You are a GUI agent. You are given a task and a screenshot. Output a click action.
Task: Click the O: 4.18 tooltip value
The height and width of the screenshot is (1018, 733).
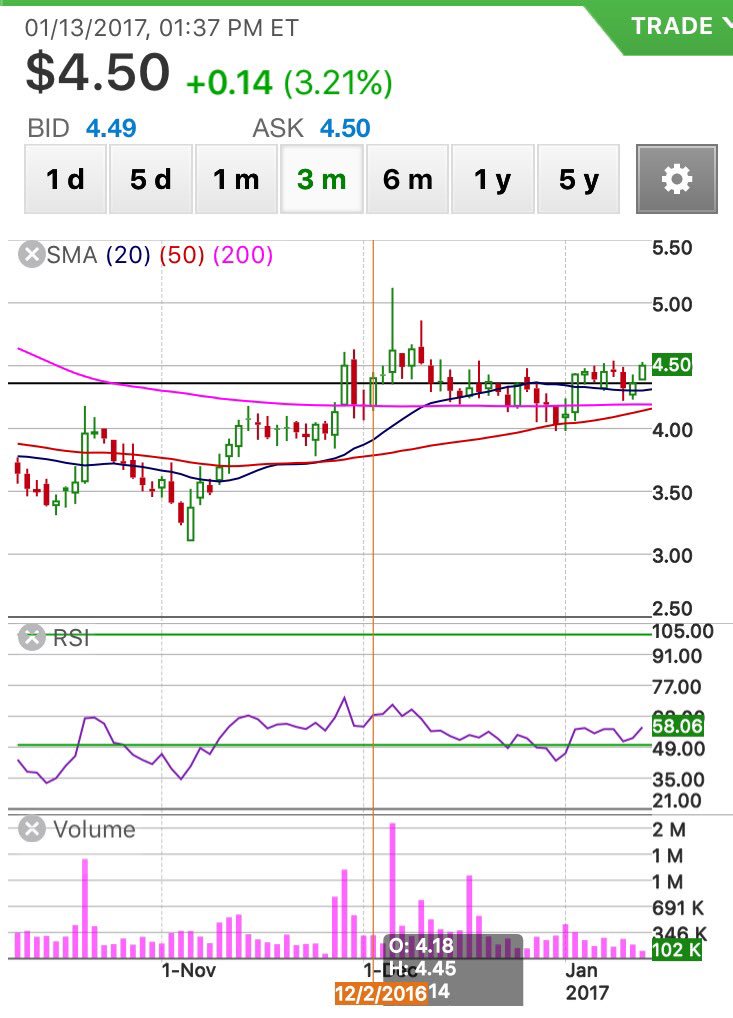[422, 946]
